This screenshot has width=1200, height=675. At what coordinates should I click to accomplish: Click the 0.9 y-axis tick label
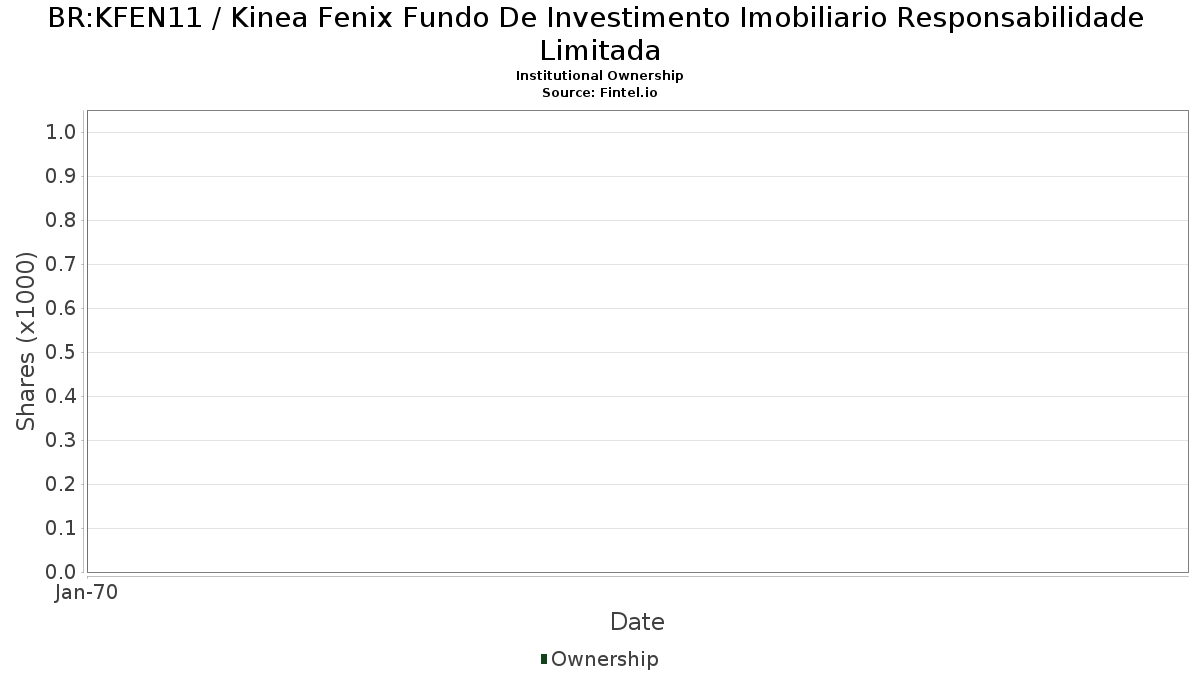(61, 176)
